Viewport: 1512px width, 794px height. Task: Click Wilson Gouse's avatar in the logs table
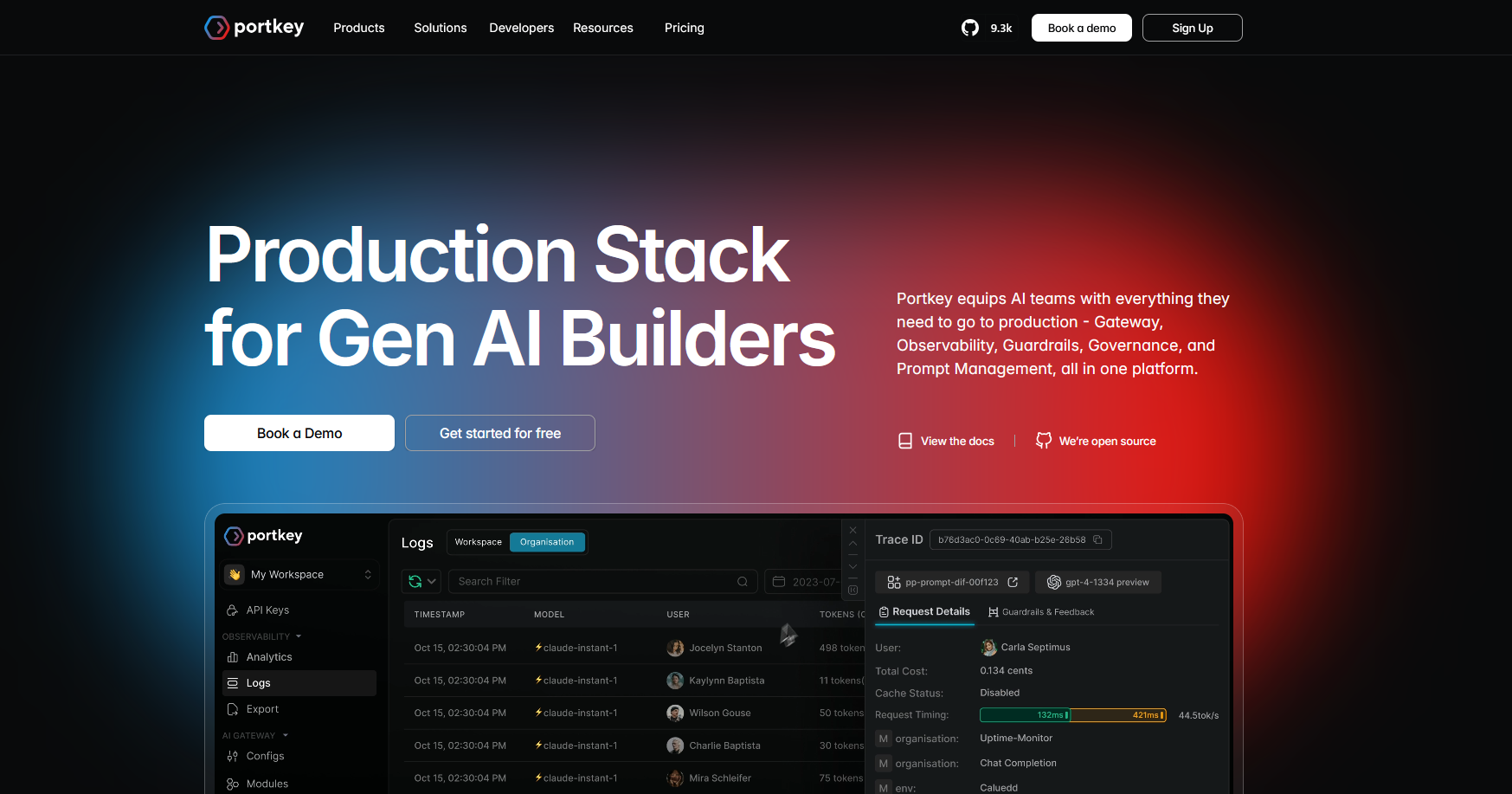click(675, 713)
